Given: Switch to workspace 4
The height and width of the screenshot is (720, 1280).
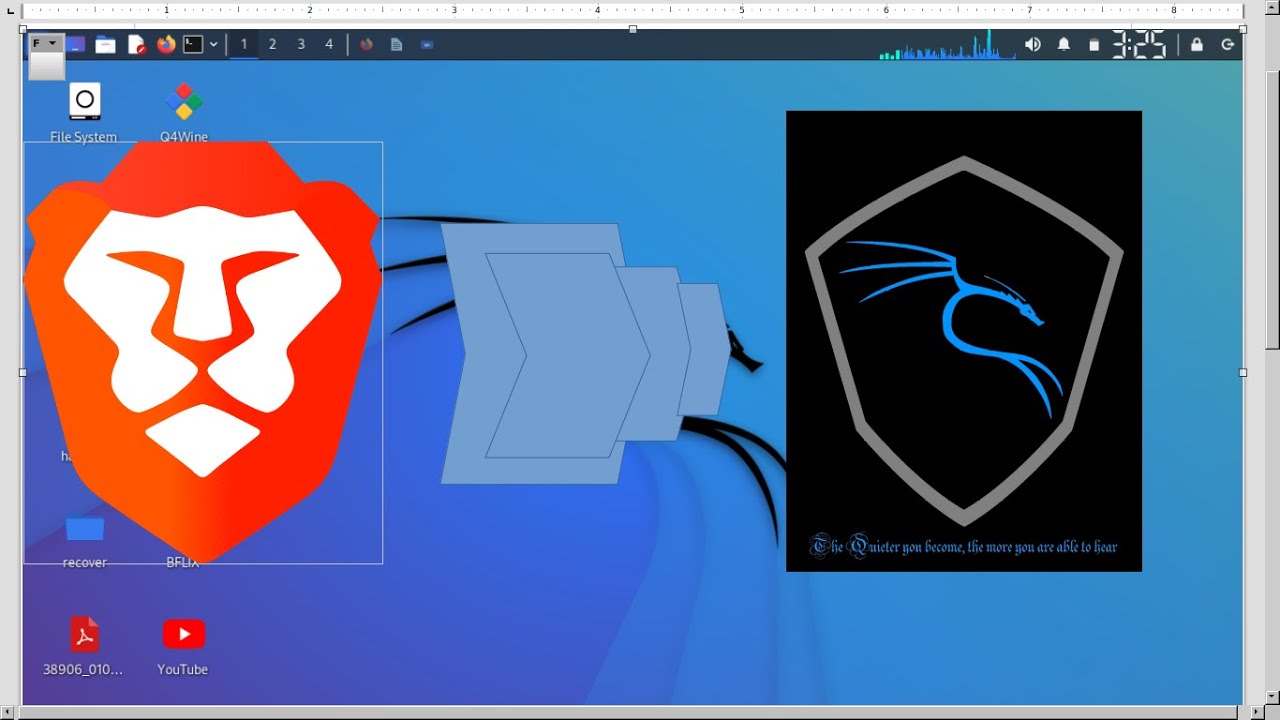Looking at the screenshot, I should 329,45.
